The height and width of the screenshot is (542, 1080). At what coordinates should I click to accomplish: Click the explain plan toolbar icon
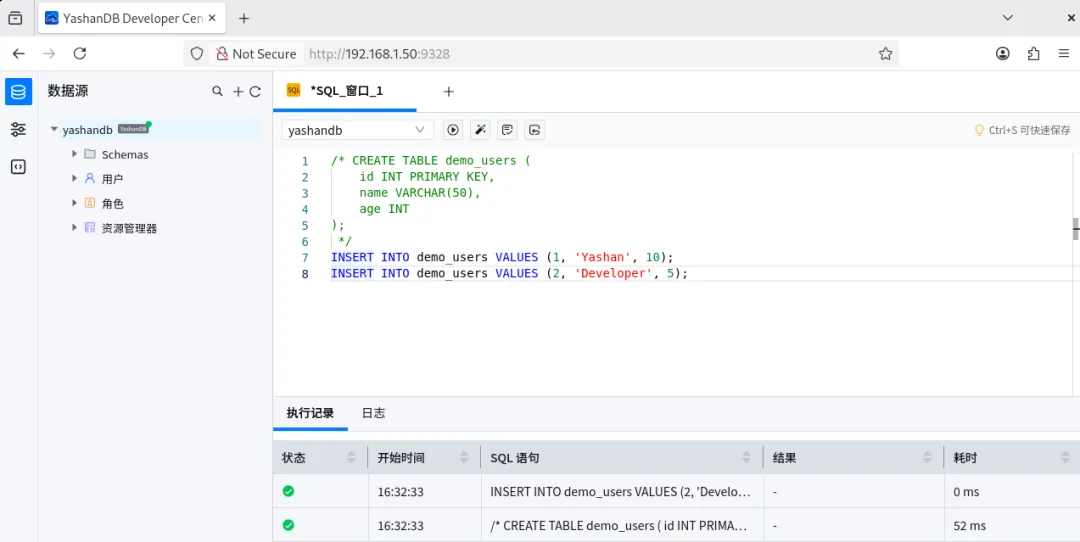pos(508,129)
